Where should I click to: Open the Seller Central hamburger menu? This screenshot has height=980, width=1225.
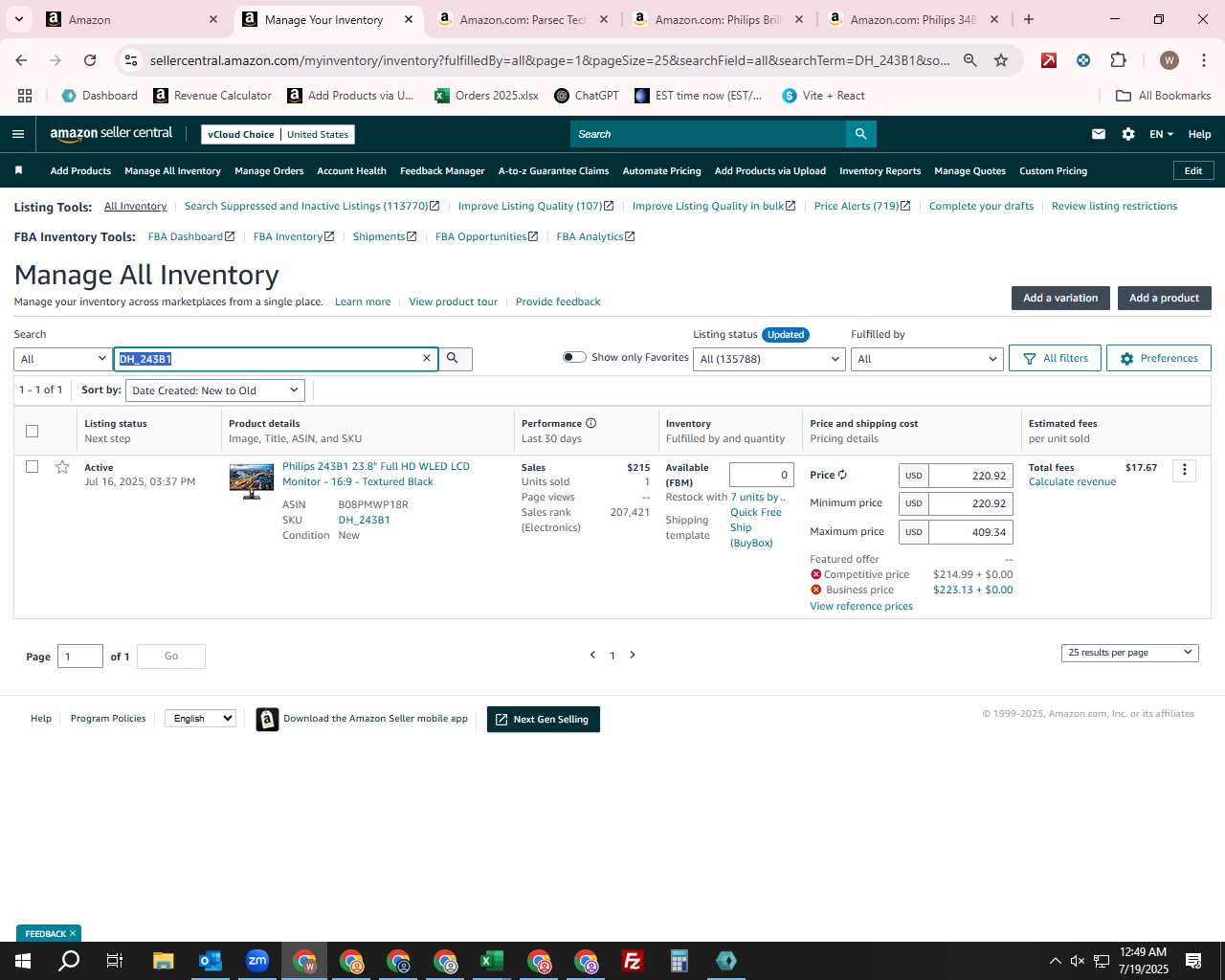17,134
